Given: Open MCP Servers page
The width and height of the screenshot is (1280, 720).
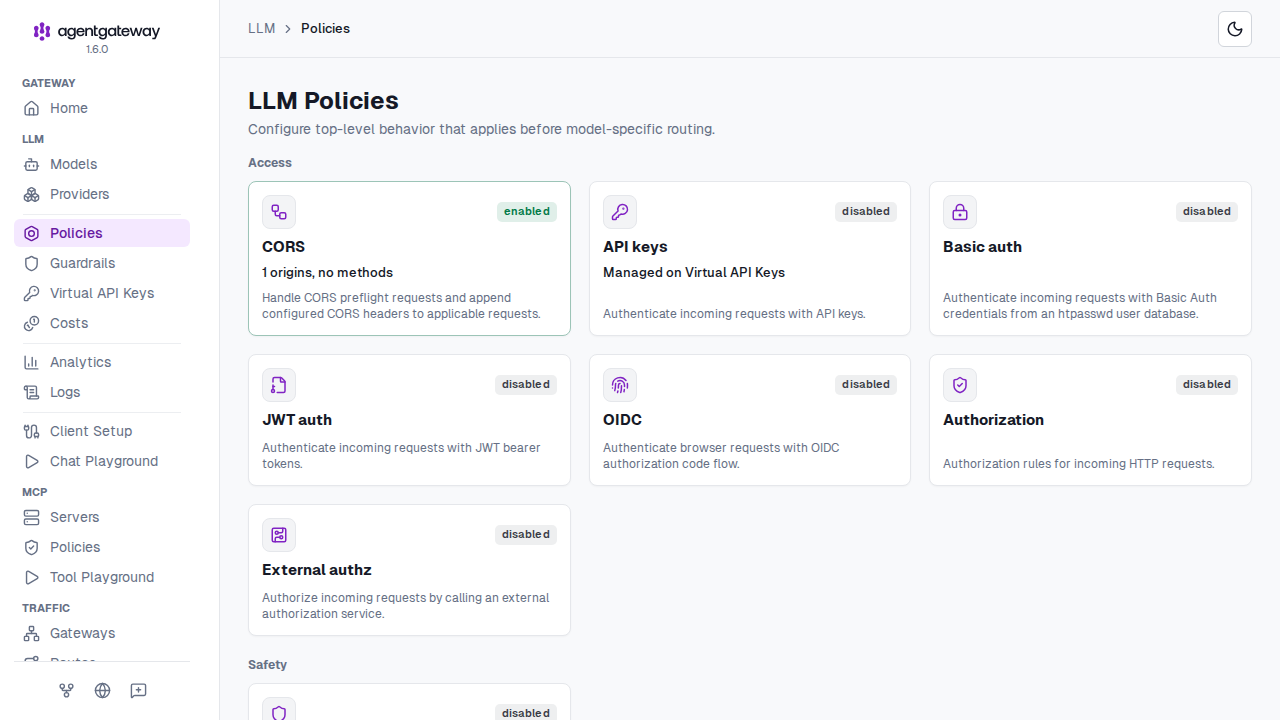Looking at the screenshot, I should click(x=102, y=517).
